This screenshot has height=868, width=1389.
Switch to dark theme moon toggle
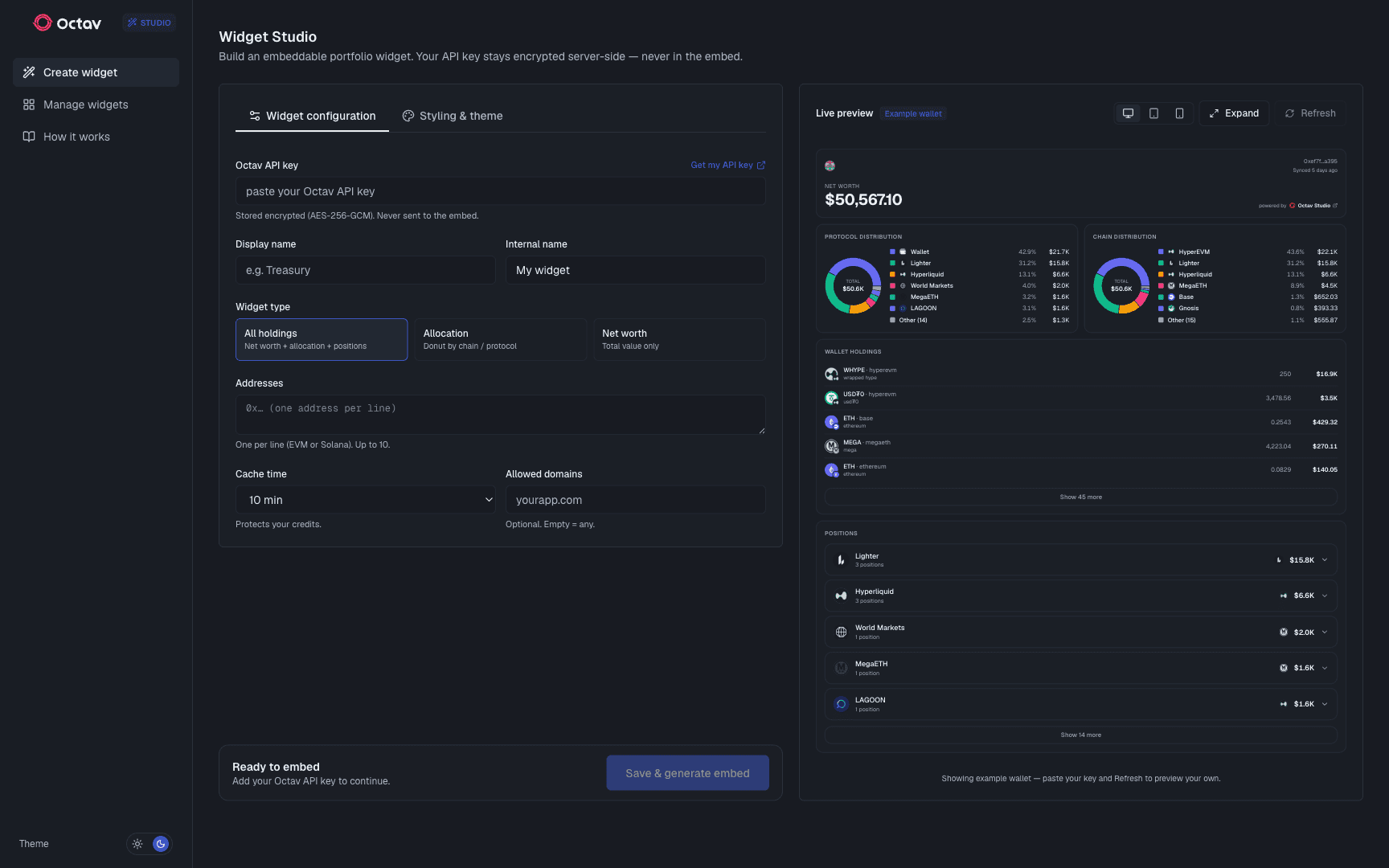pyautogui.click(x=161, y=844)
